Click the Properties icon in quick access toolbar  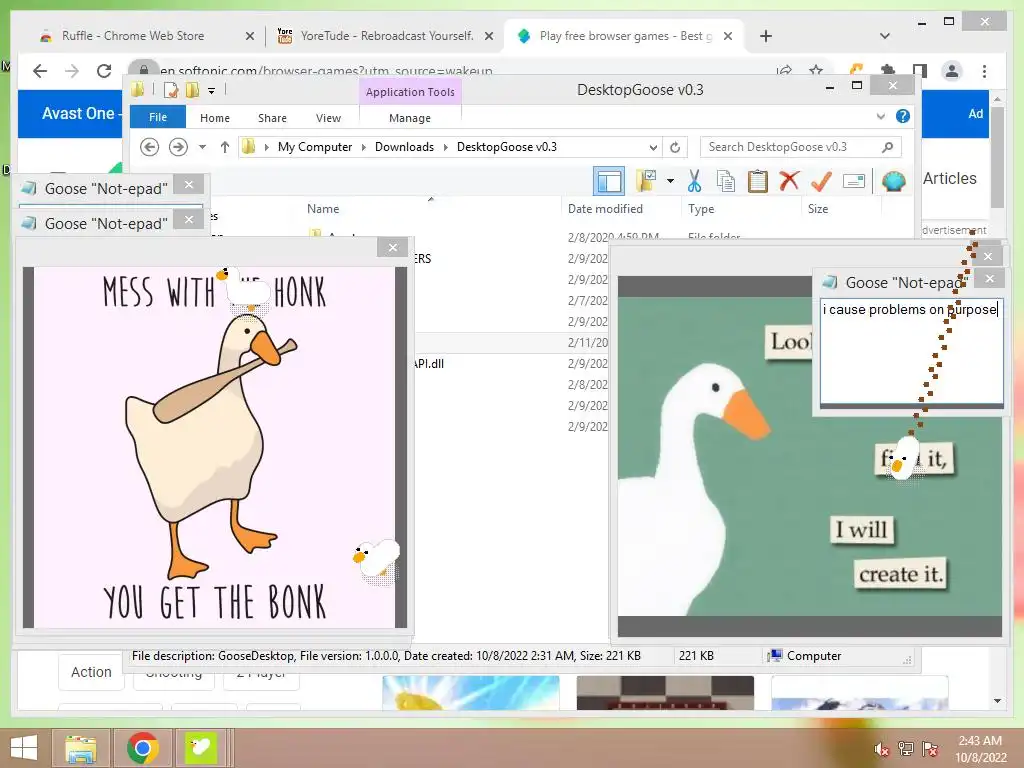pos(171,90)
